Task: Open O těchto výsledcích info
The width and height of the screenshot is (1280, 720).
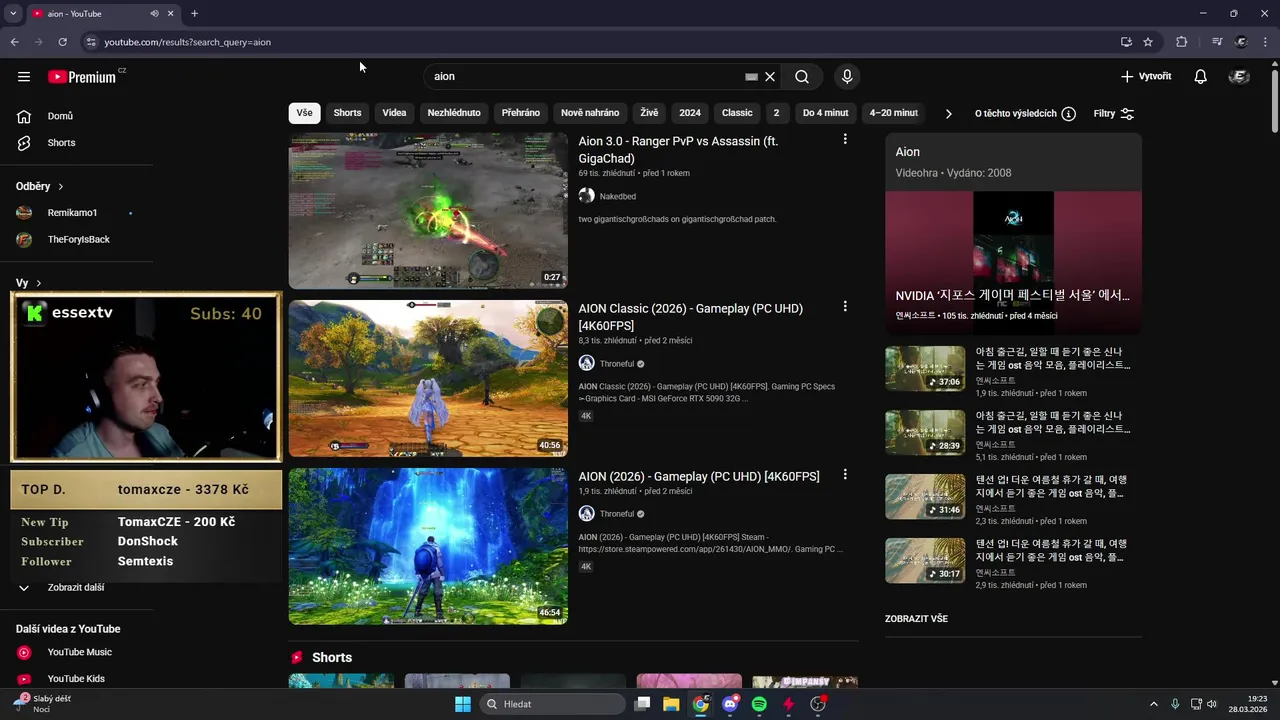Action: click(1025, 114)
